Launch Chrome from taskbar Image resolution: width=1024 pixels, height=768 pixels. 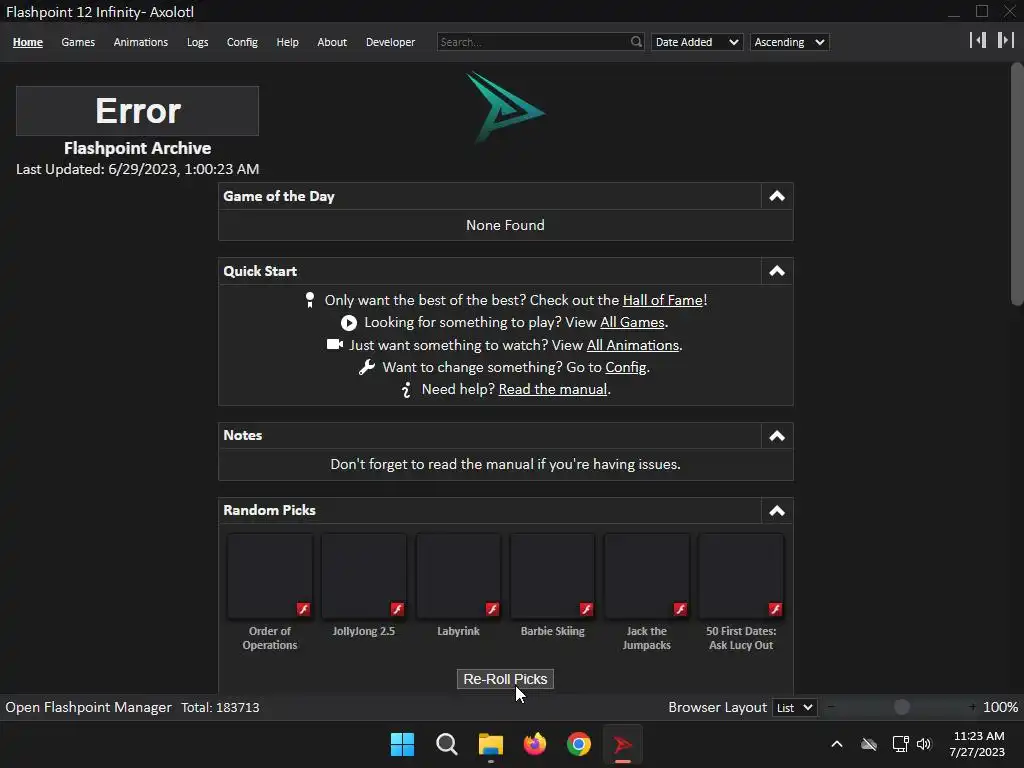[579, 744]
